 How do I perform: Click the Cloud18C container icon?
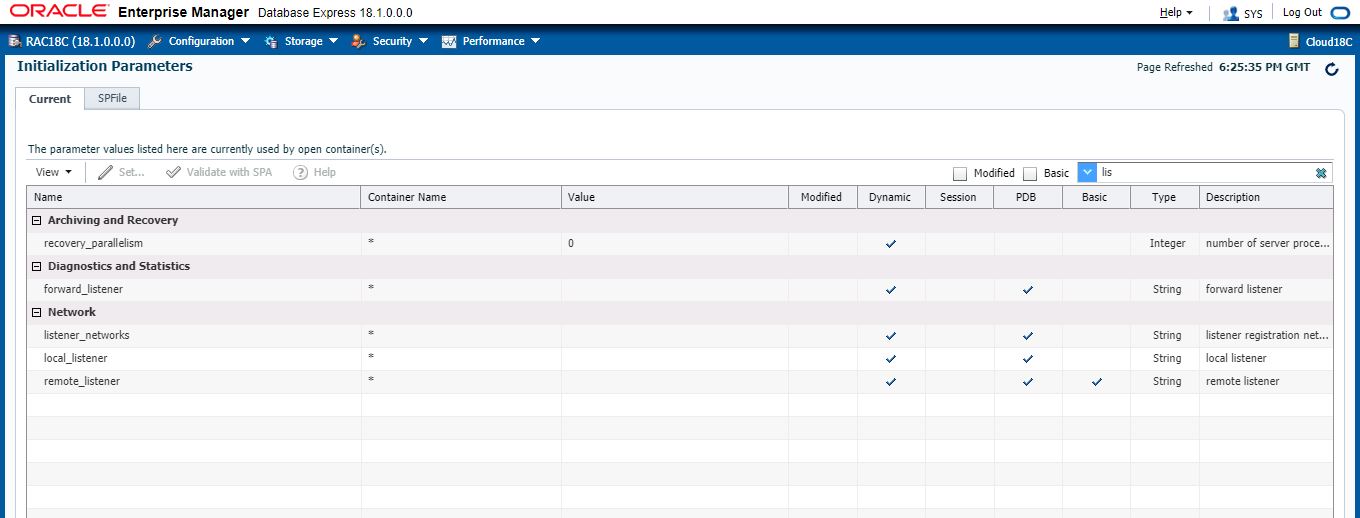1296,41
